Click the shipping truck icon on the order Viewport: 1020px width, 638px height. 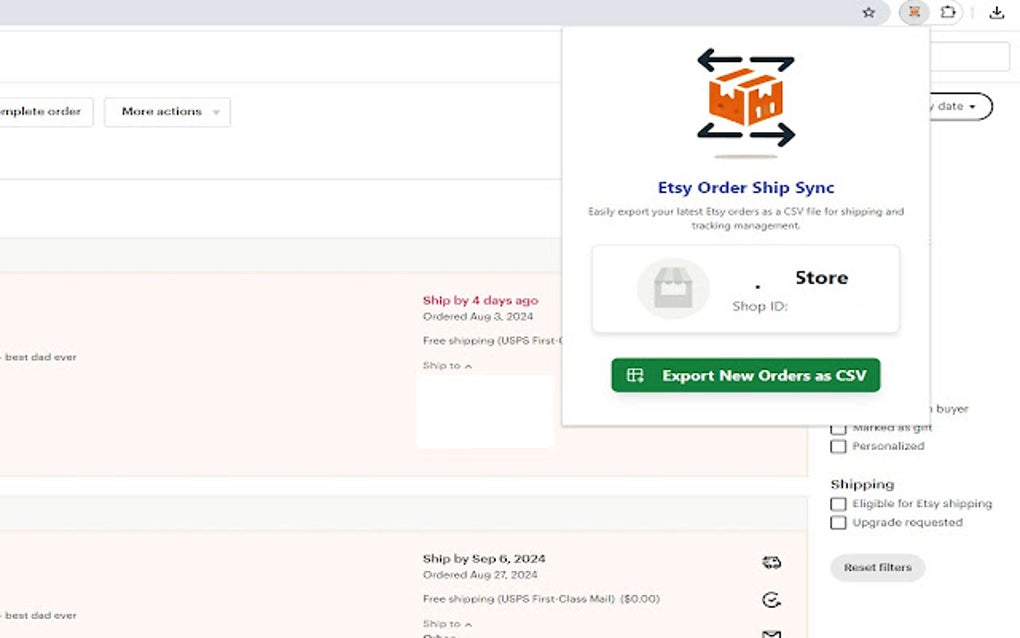(x=771, y=561)
